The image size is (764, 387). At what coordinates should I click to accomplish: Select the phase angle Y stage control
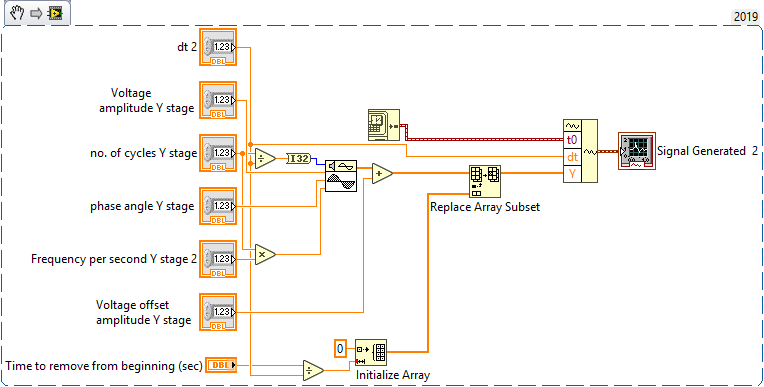(x=218, y=206)
